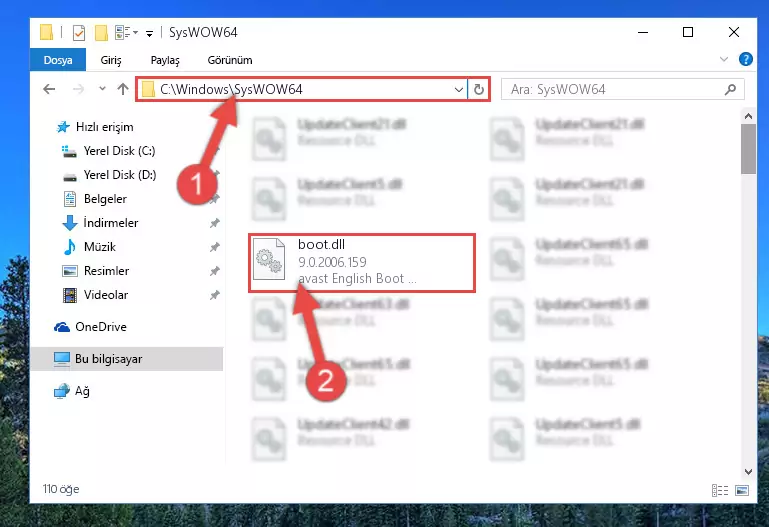Image resolution: width=769 pixels, height=527 pixels.
Task: Click the pin icon next to Müzik
Action: [214, 248]
